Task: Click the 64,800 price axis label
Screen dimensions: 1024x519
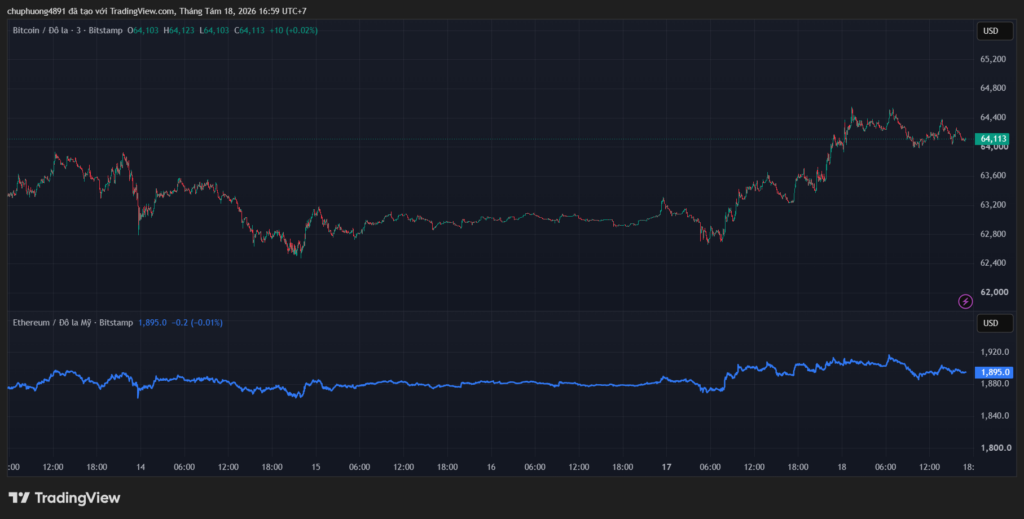Action: (993, 88)
